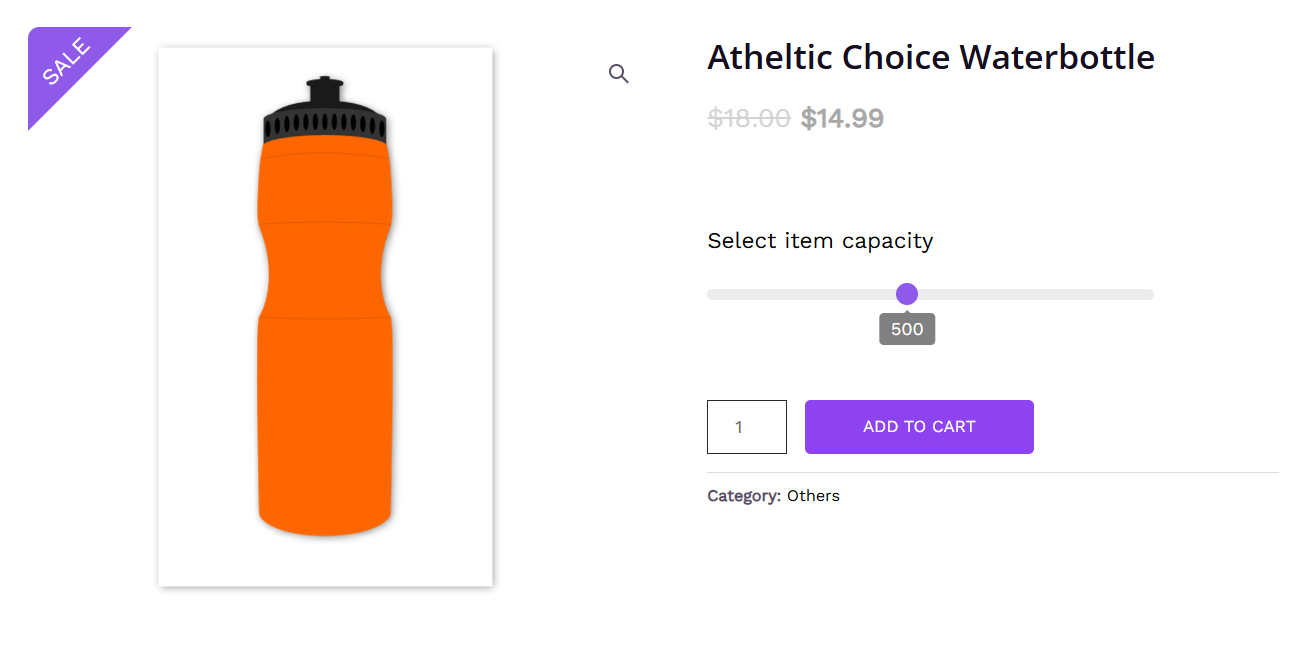Select the product photo of the orange bottle

[x=324, y=315]
